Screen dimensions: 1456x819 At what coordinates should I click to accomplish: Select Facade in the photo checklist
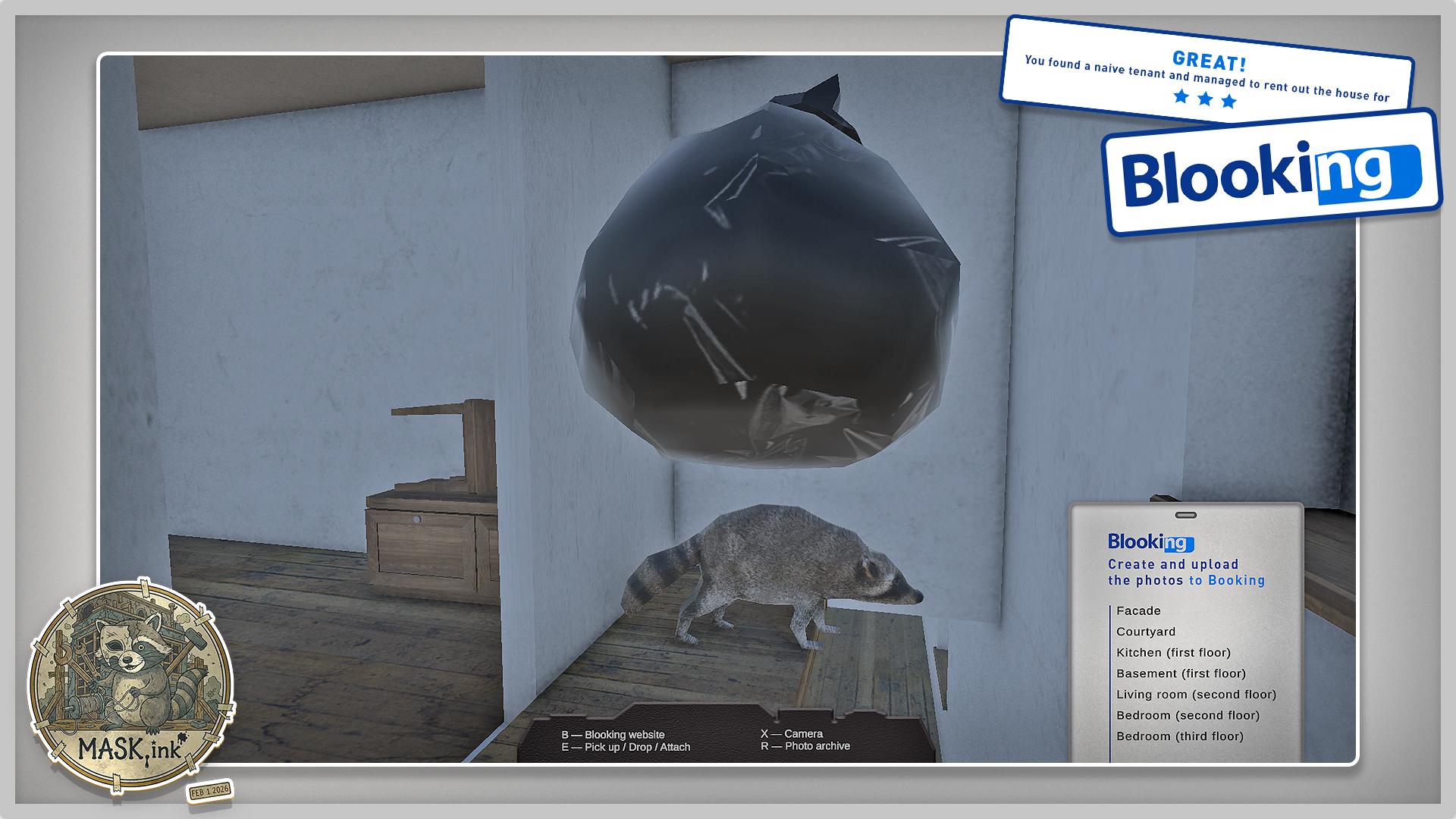click(1138, 610)
